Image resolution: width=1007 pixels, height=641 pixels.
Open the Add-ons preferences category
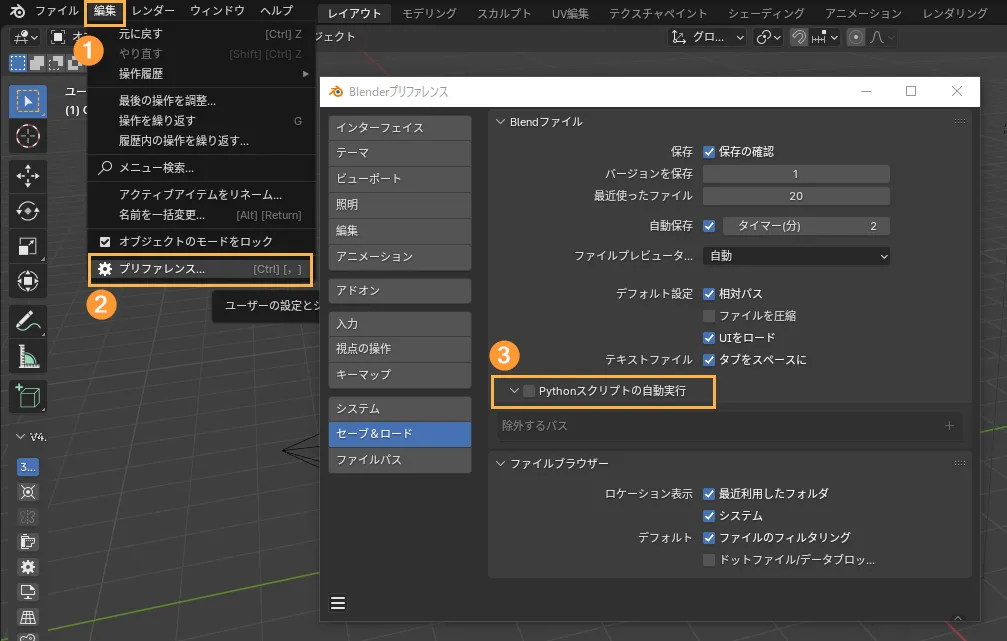tap(399, 291)
